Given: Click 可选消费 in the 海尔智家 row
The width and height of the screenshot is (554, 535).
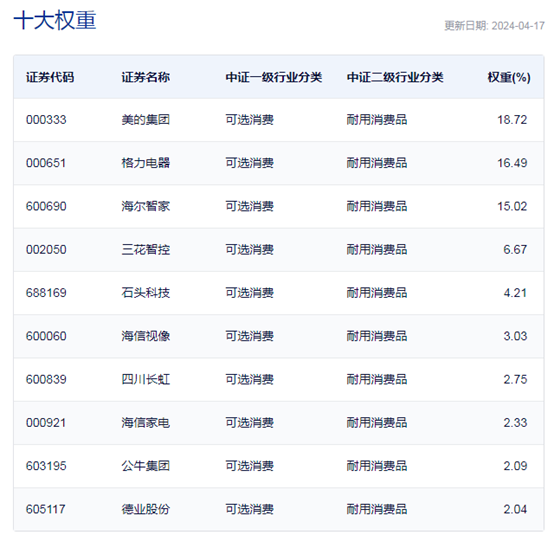Looking at the screenshot, I should tap(249, 206).
